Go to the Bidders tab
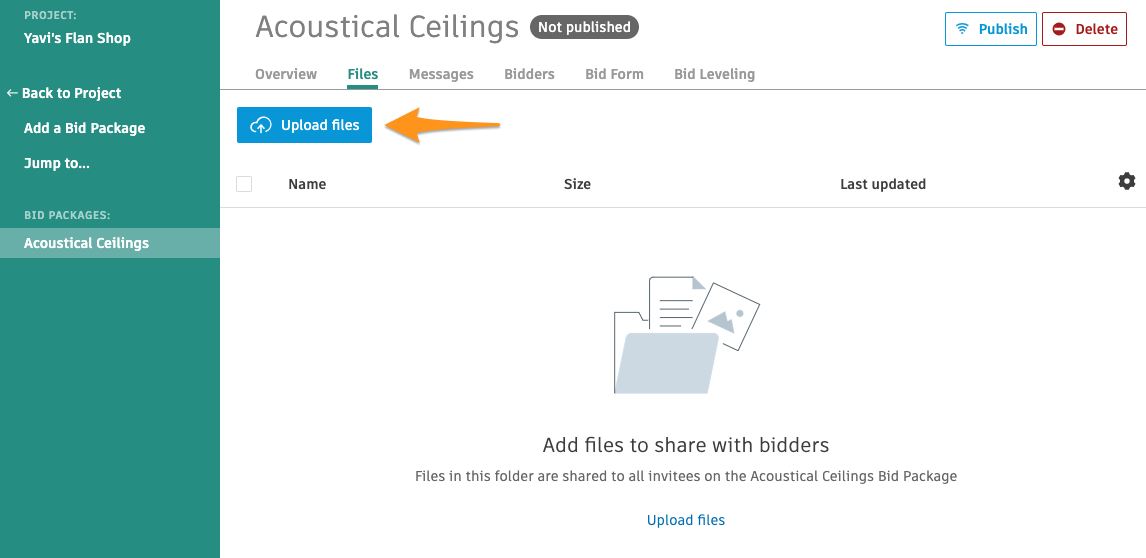 [x=529, y=74]
